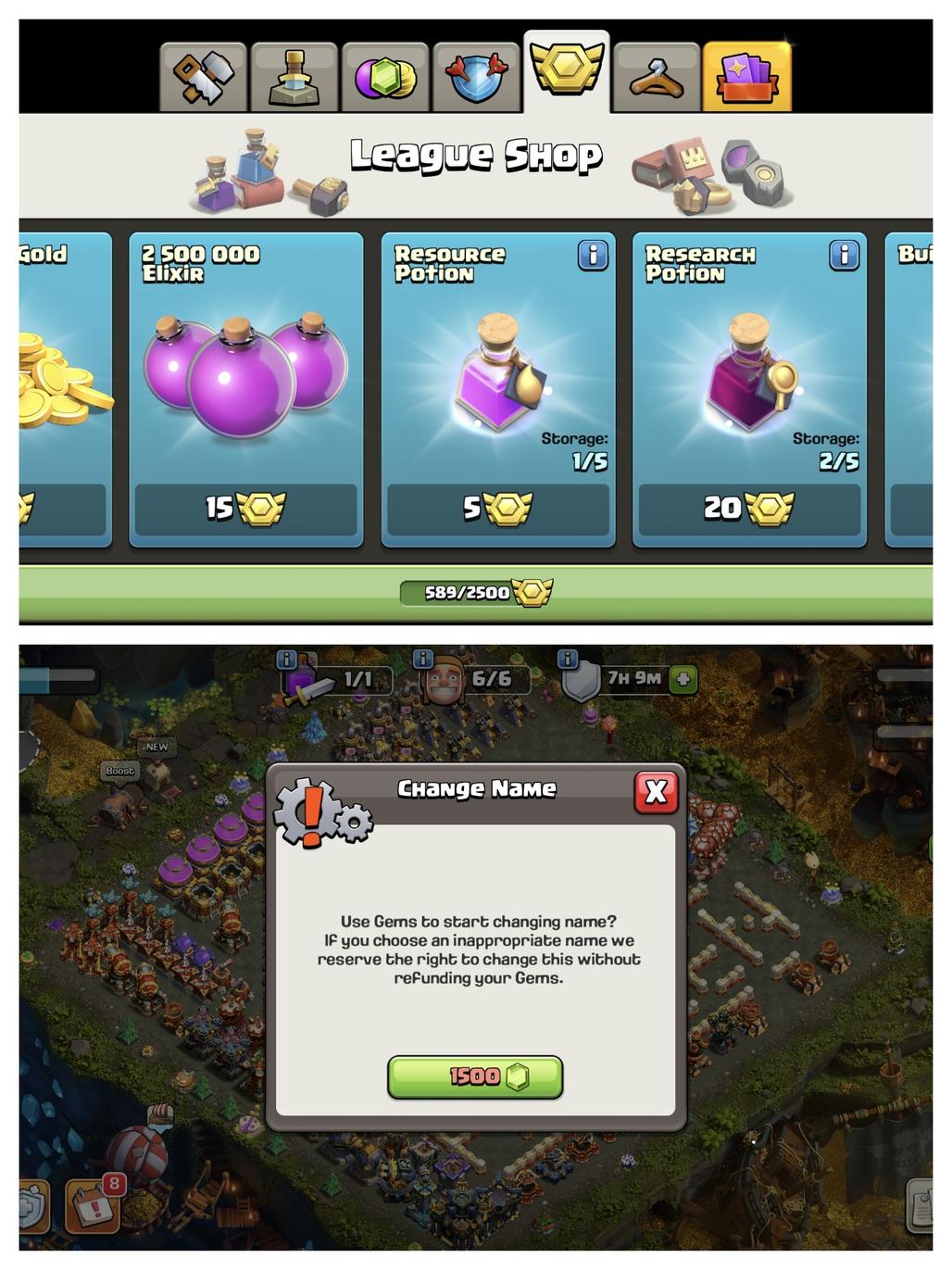Open the events calendar with 8 badge
Image resolution: width=952 pixels, height=1270 pixels.
point(94,1202)
